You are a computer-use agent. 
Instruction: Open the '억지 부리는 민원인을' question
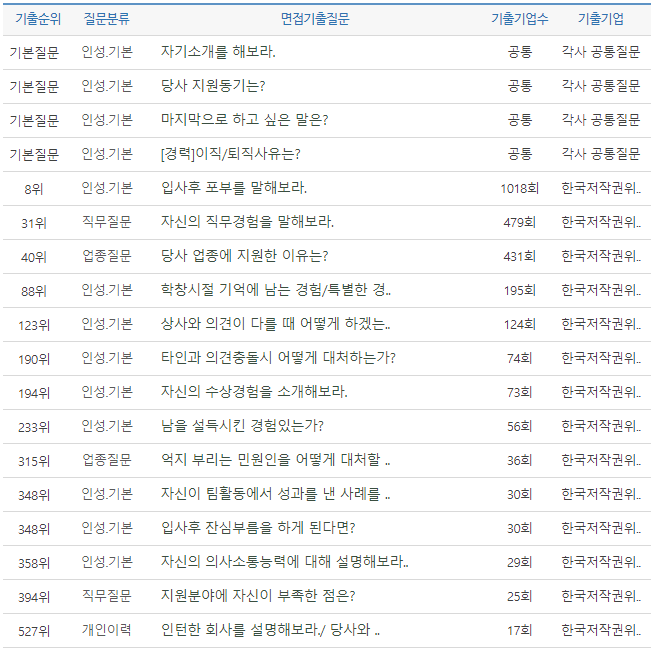[275, 460]
